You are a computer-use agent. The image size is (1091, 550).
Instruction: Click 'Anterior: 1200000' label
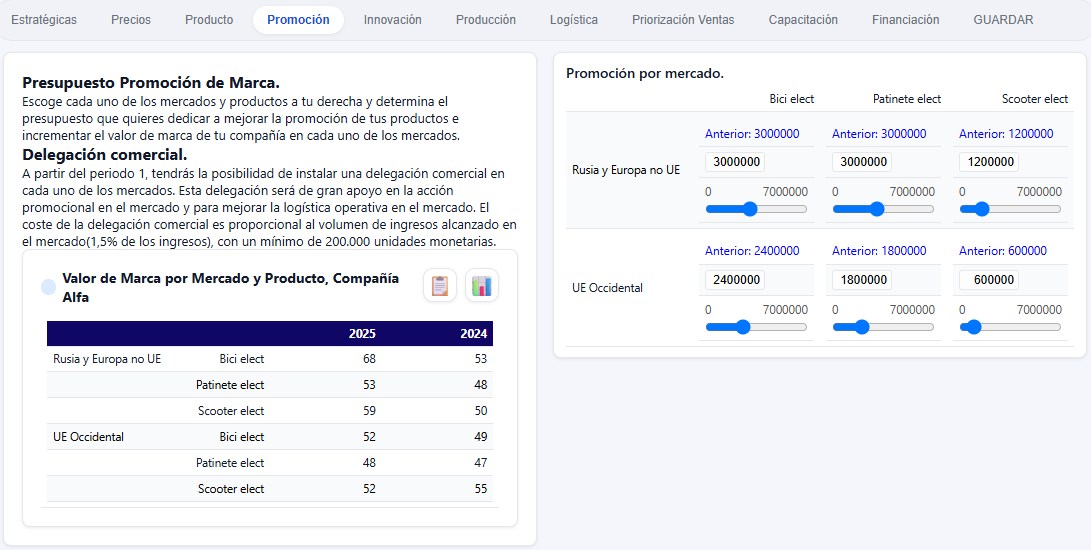click(1006, 134)
